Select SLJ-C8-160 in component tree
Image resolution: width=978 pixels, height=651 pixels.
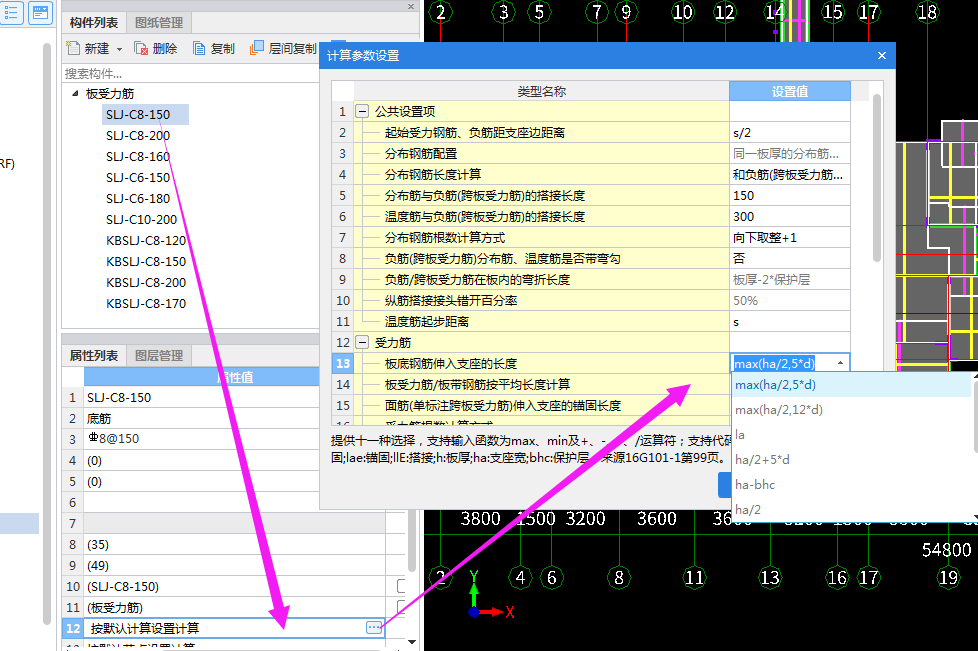(138, 157)
